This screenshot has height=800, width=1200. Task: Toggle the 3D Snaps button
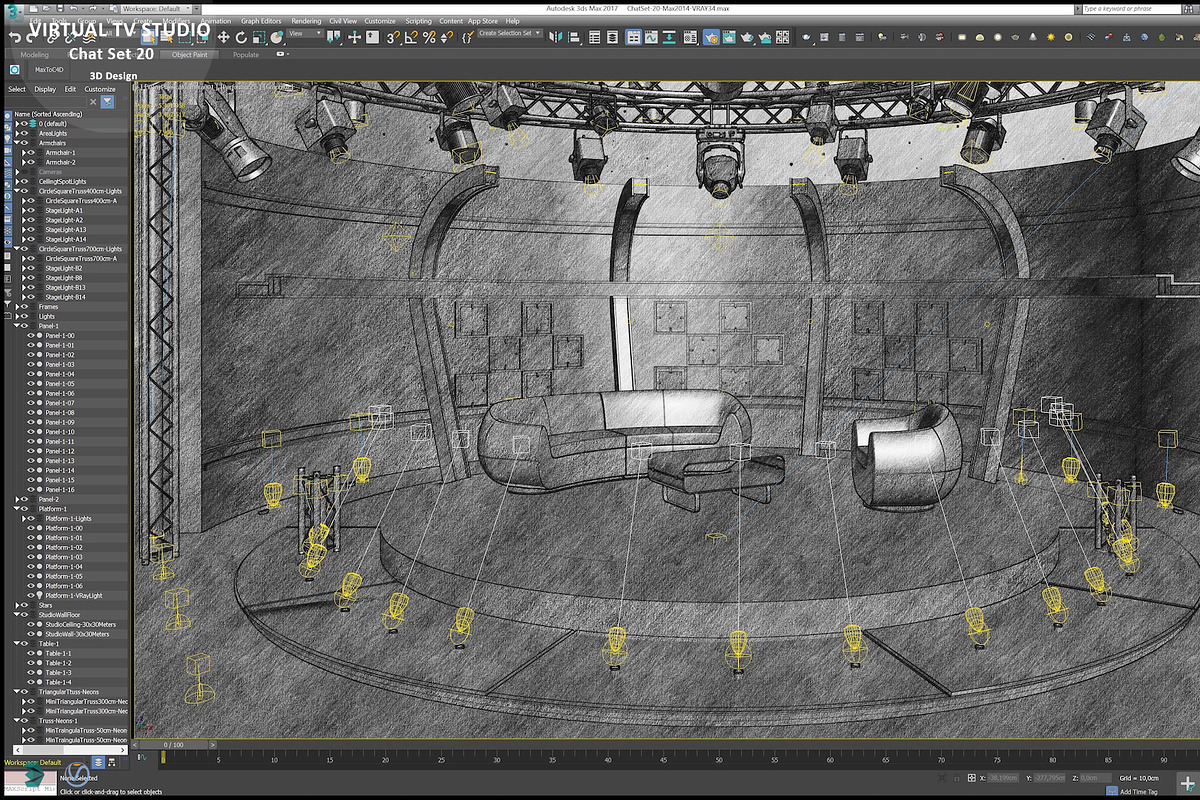[394, 37]
